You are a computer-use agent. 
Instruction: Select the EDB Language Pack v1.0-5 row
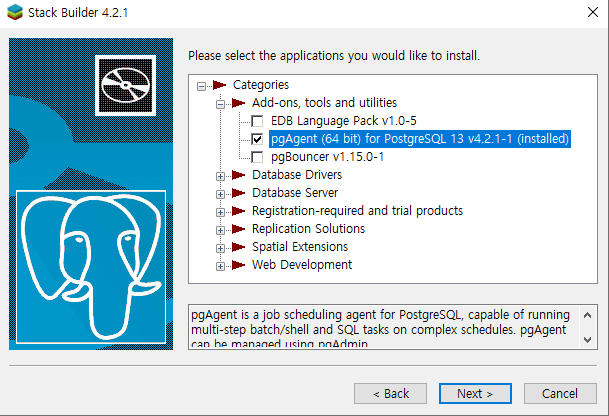344,121
